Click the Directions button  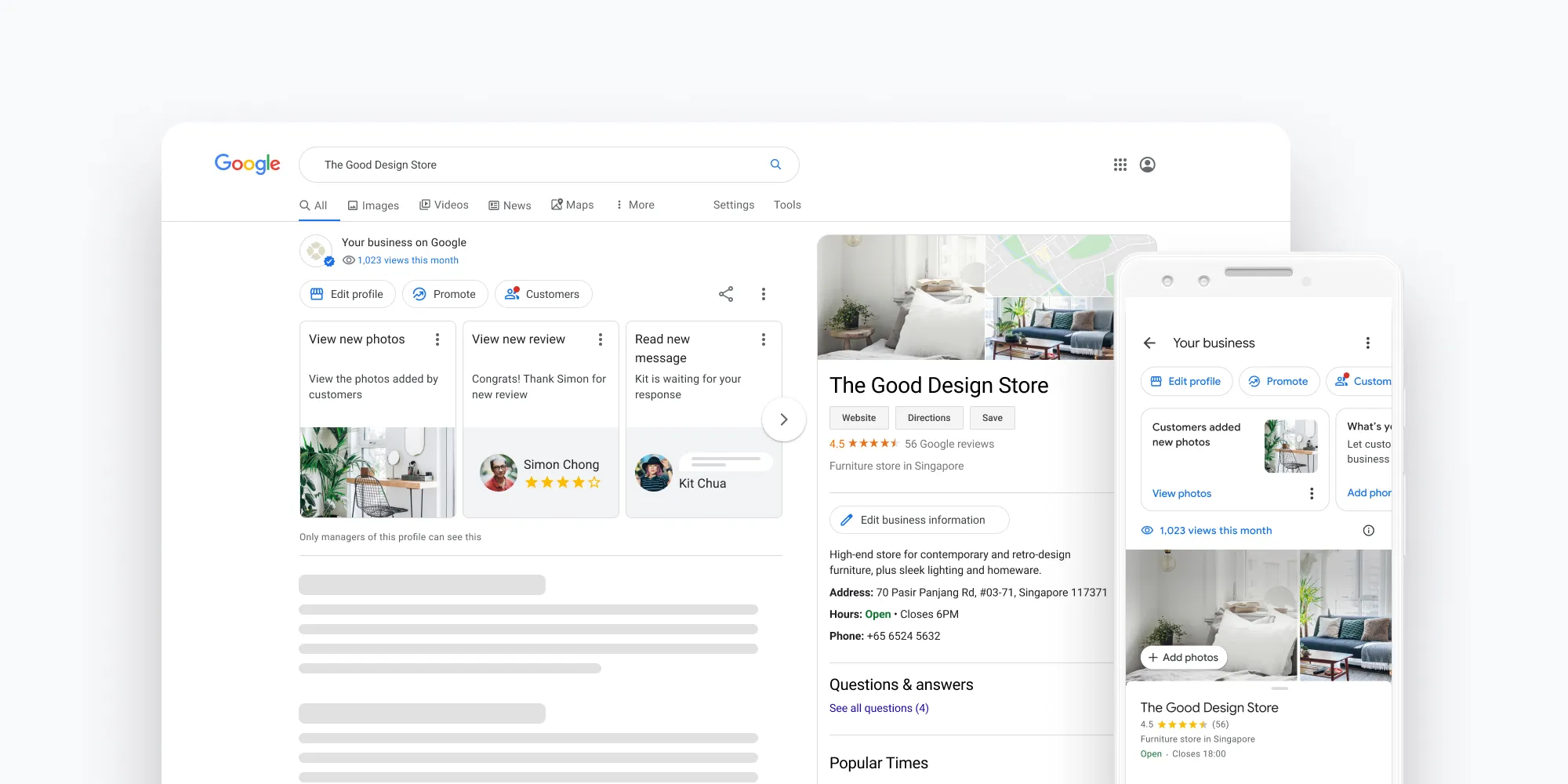pos(929,418)
